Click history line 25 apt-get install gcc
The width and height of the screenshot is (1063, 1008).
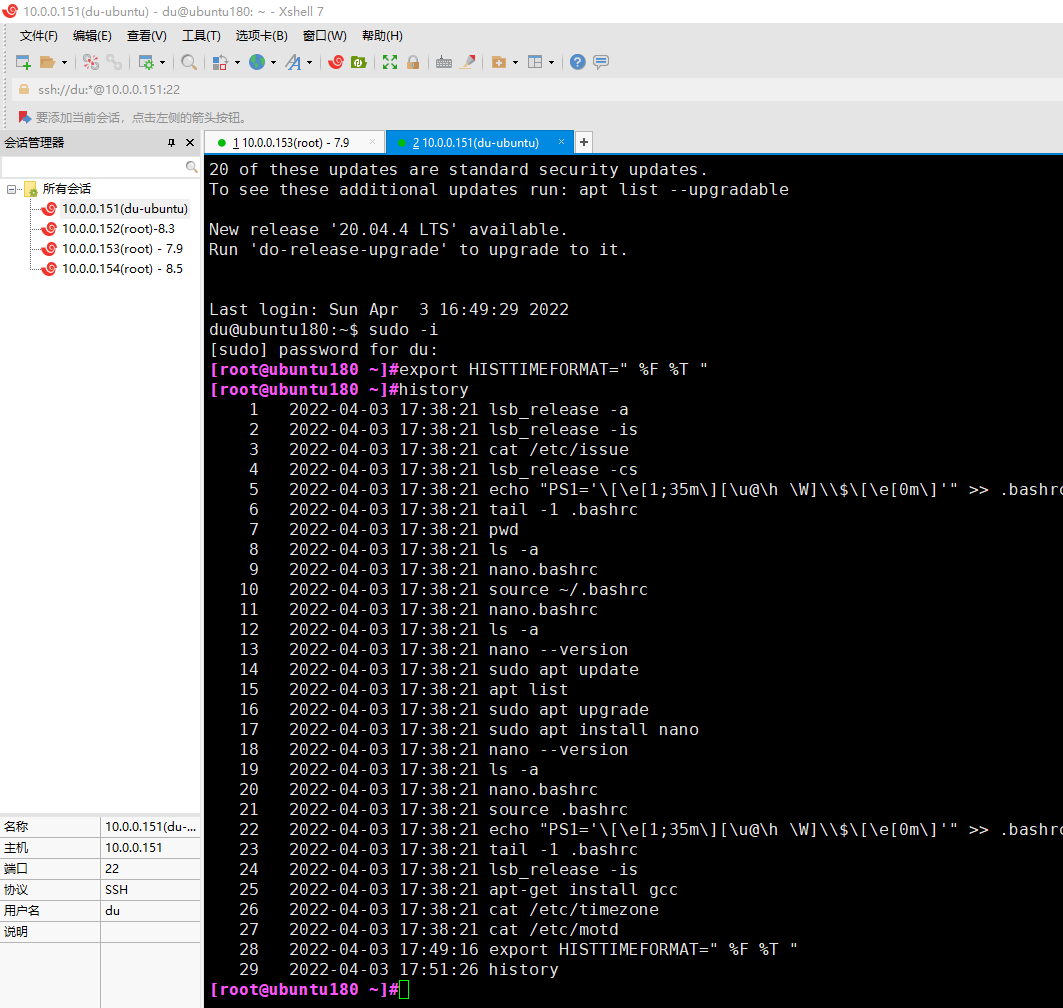pos(583,889)
